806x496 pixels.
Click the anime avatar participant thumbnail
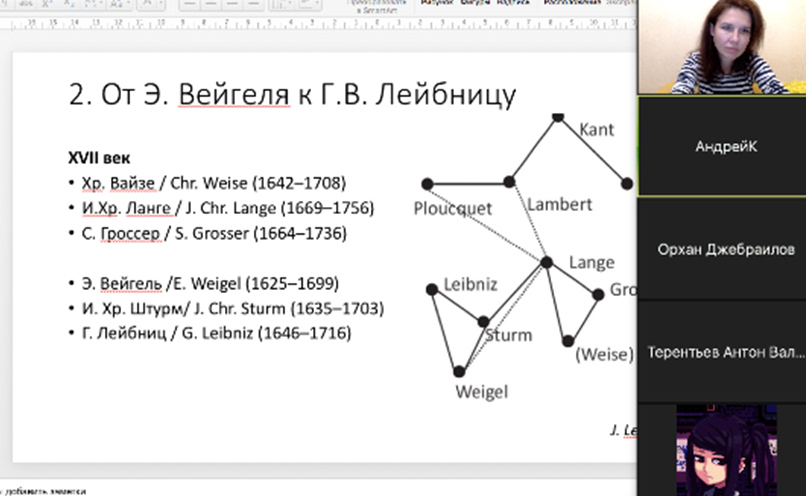(721, 450)
